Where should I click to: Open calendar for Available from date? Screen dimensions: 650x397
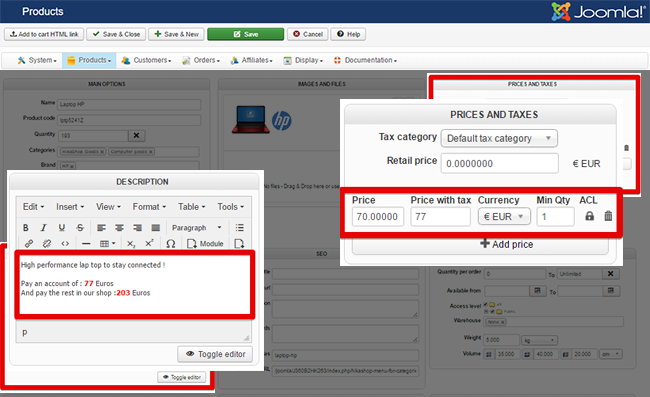click(x=537, y=290)
